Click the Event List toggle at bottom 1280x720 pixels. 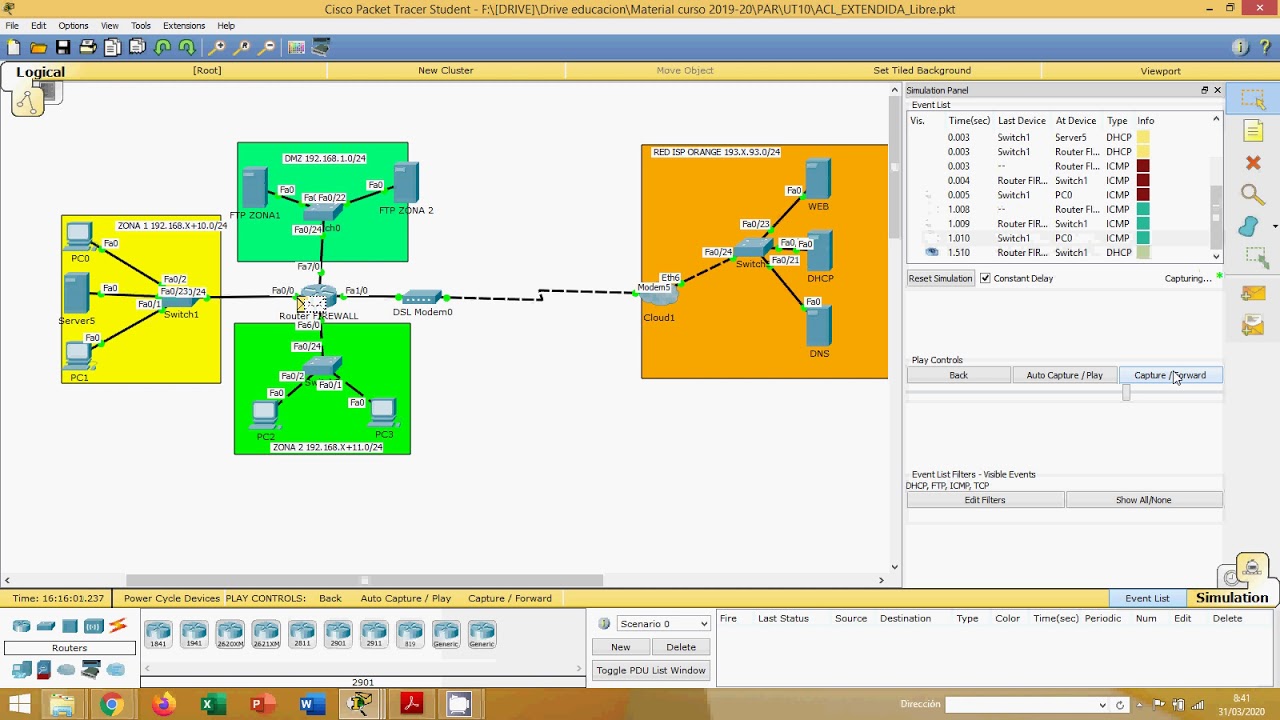pyautogui.click(x=1147, y=598)
